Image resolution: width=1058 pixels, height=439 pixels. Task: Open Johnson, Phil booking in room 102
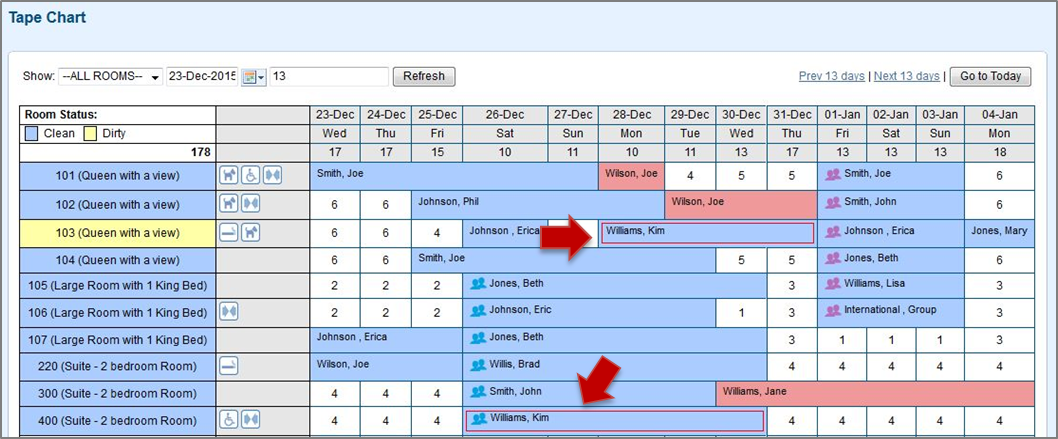(x=538, y=204)
